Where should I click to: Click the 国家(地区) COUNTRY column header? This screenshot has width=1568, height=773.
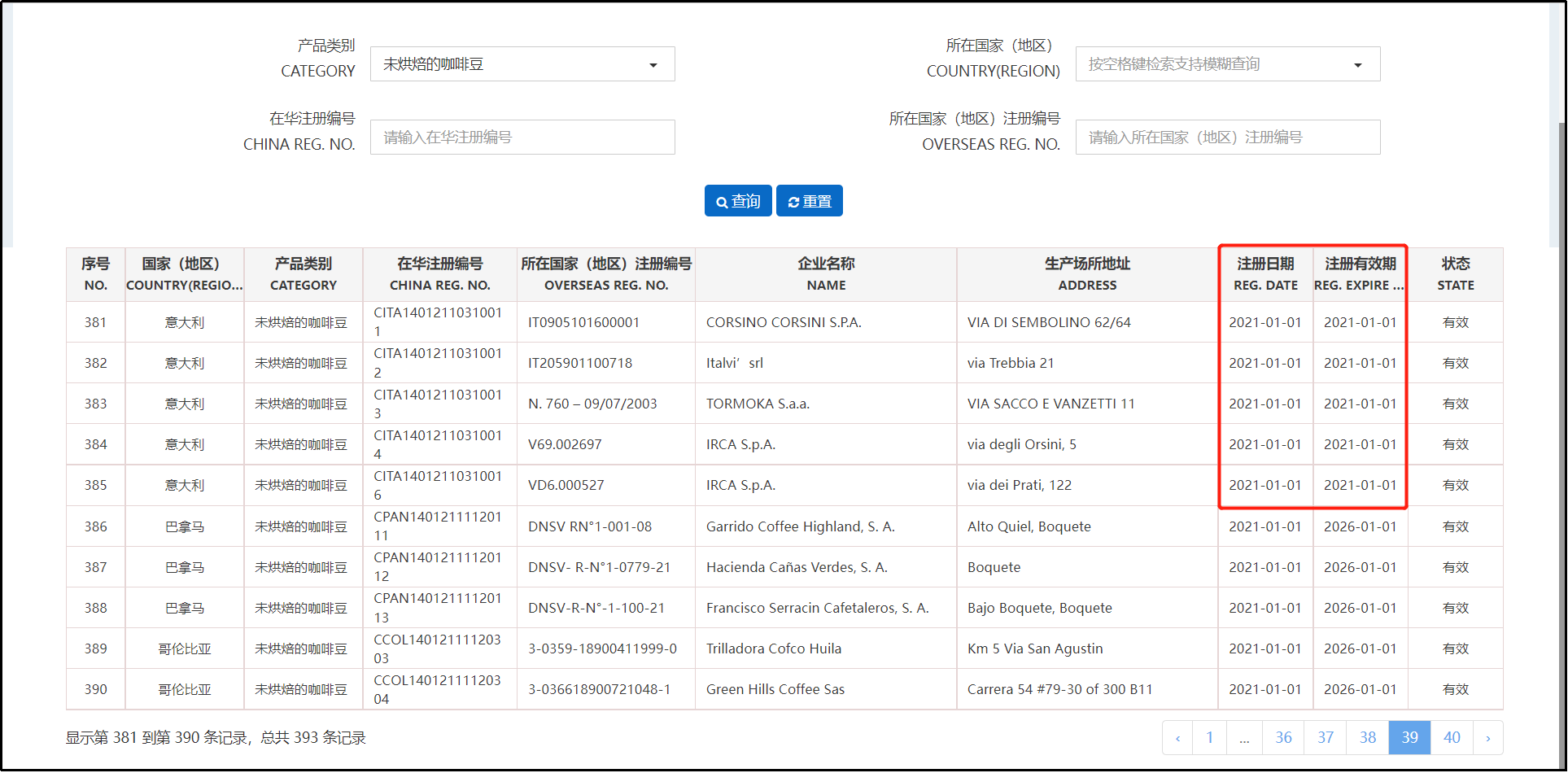click(x=185, y=274)
